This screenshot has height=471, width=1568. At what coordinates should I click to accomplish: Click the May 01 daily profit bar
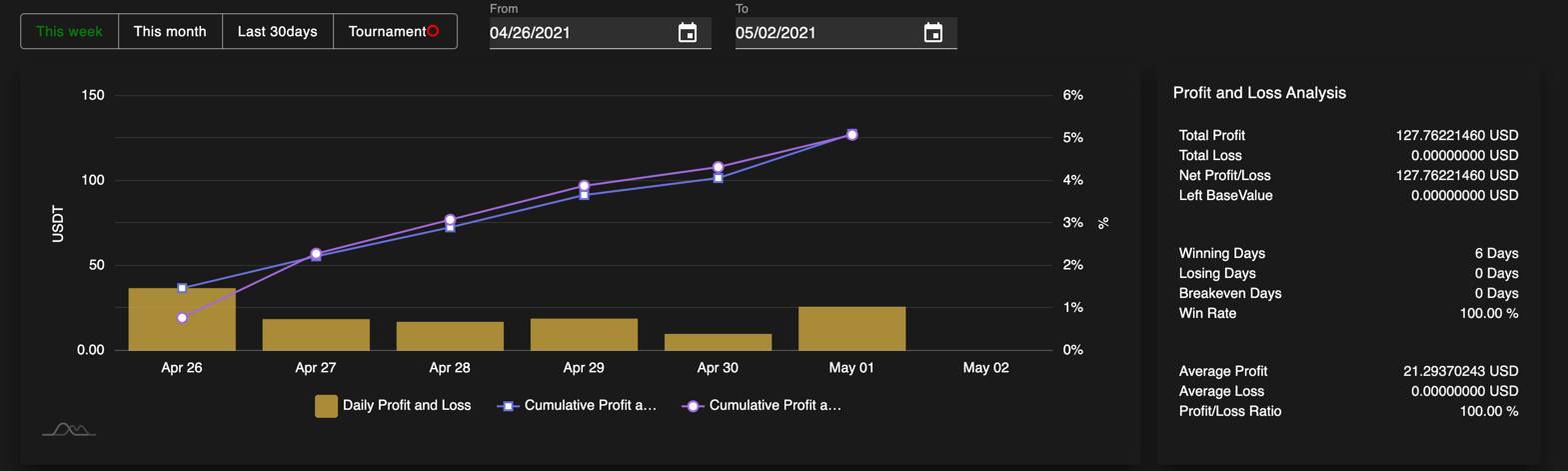point(851,329)
